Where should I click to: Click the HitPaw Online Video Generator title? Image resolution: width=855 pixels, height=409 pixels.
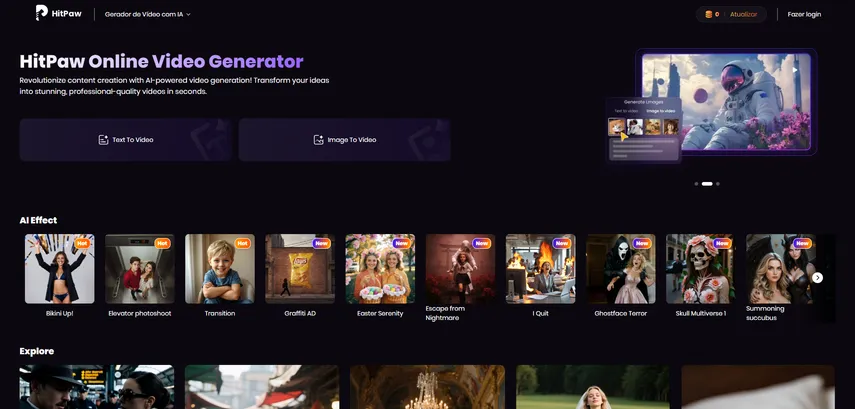[x=161, y=61]
